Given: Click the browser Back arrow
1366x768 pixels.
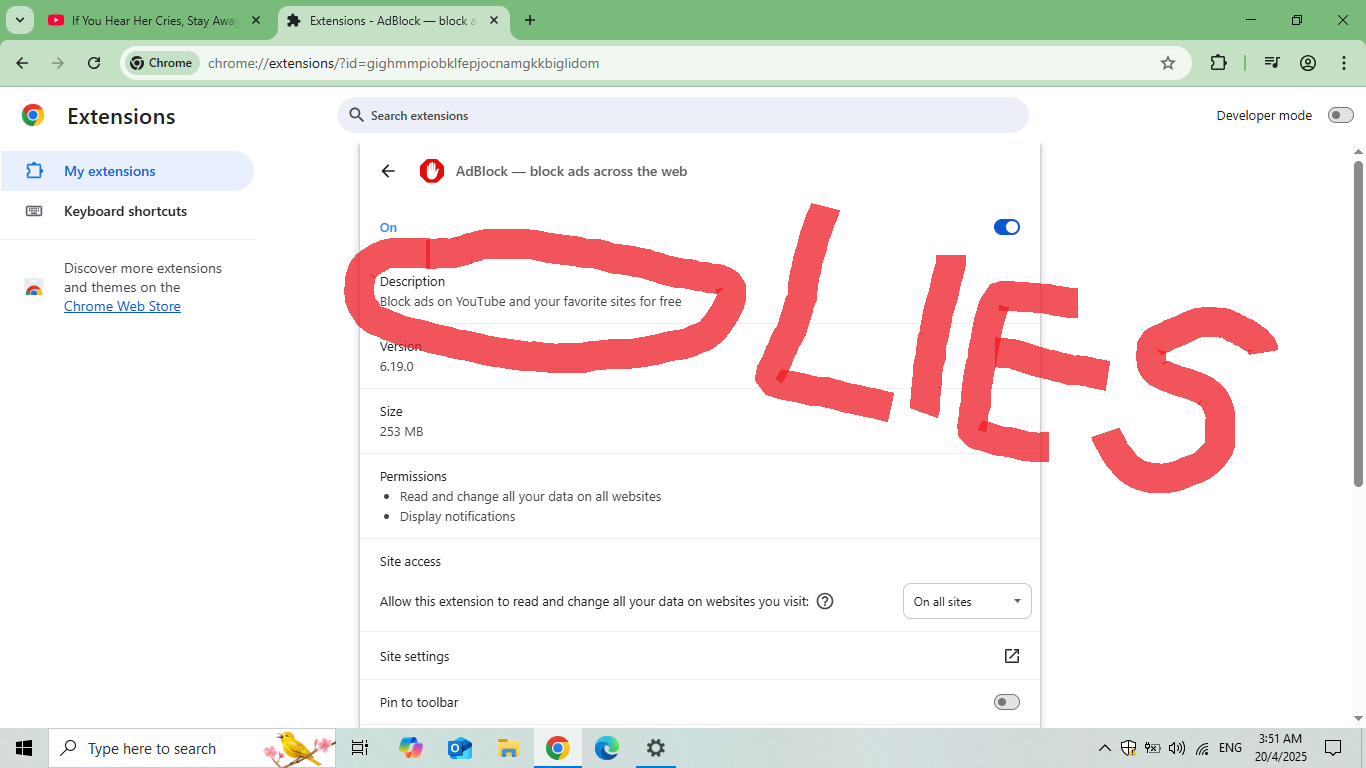Looking at the screenshot, I should [x=22, y=63].
